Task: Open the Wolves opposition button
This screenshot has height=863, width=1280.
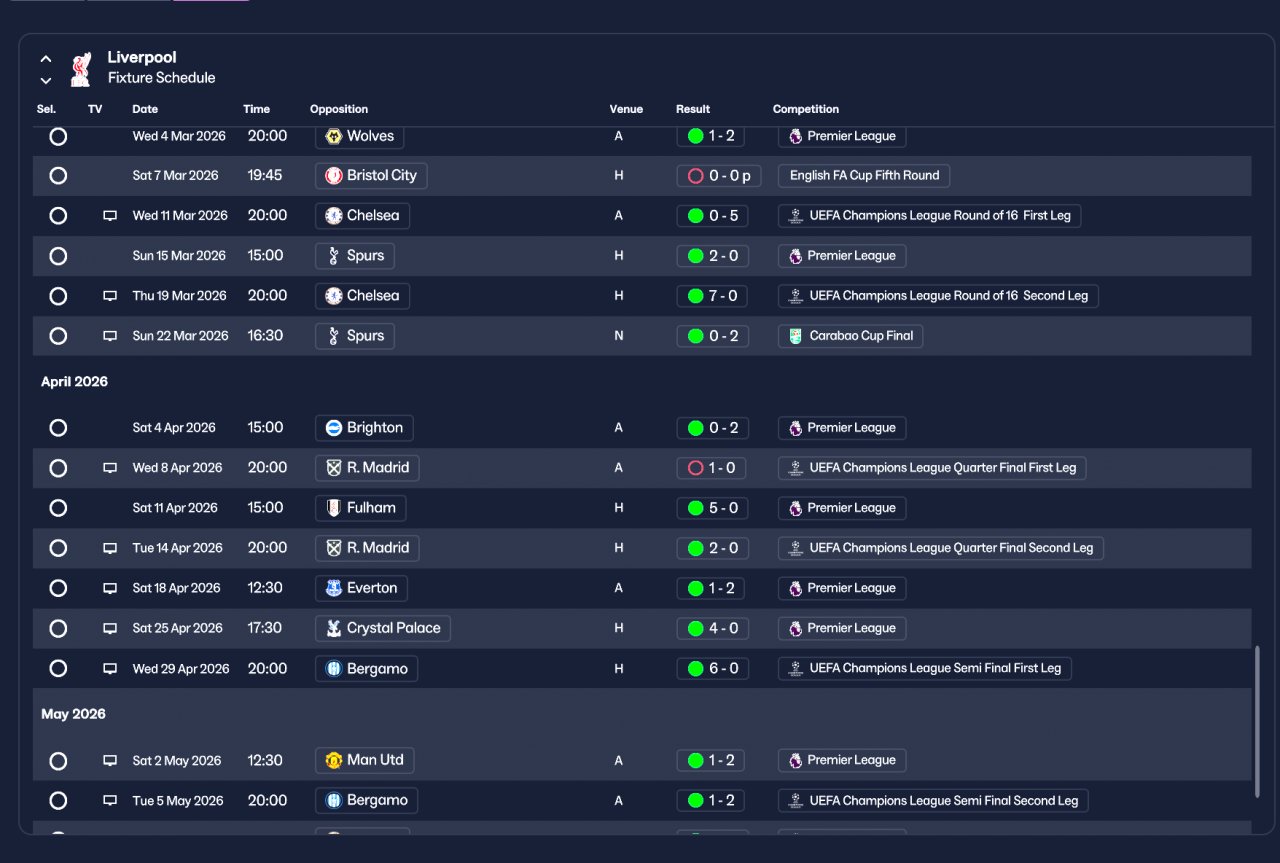Action: point(360,136)
